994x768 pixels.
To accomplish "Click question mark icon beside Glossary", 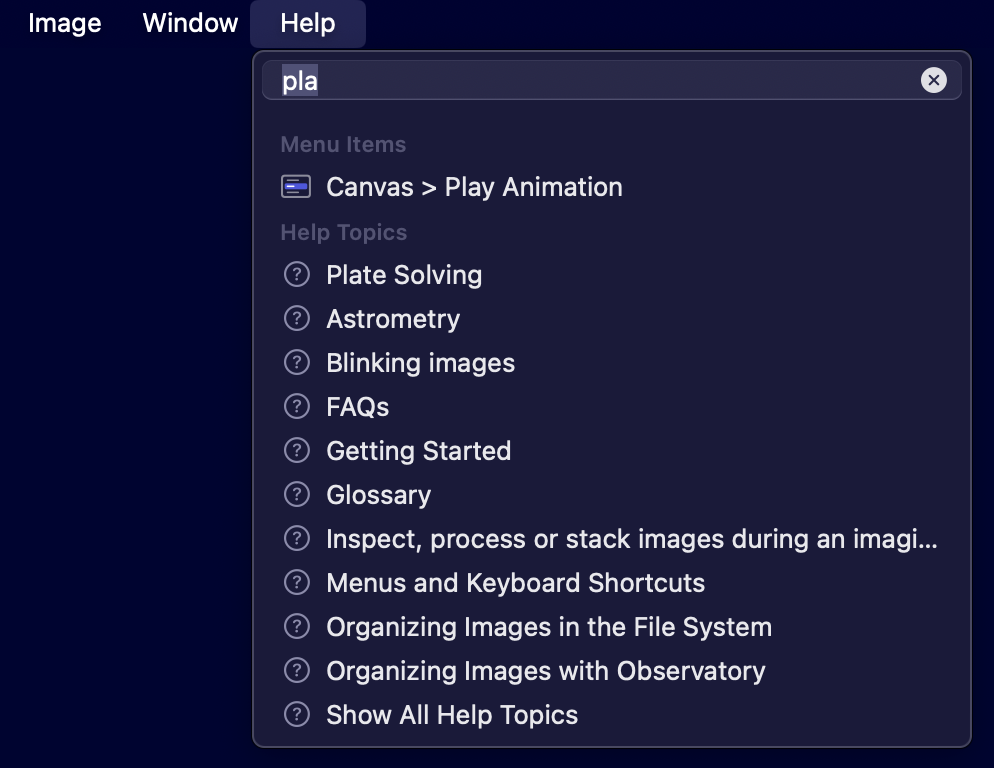I will click(297, 495).
